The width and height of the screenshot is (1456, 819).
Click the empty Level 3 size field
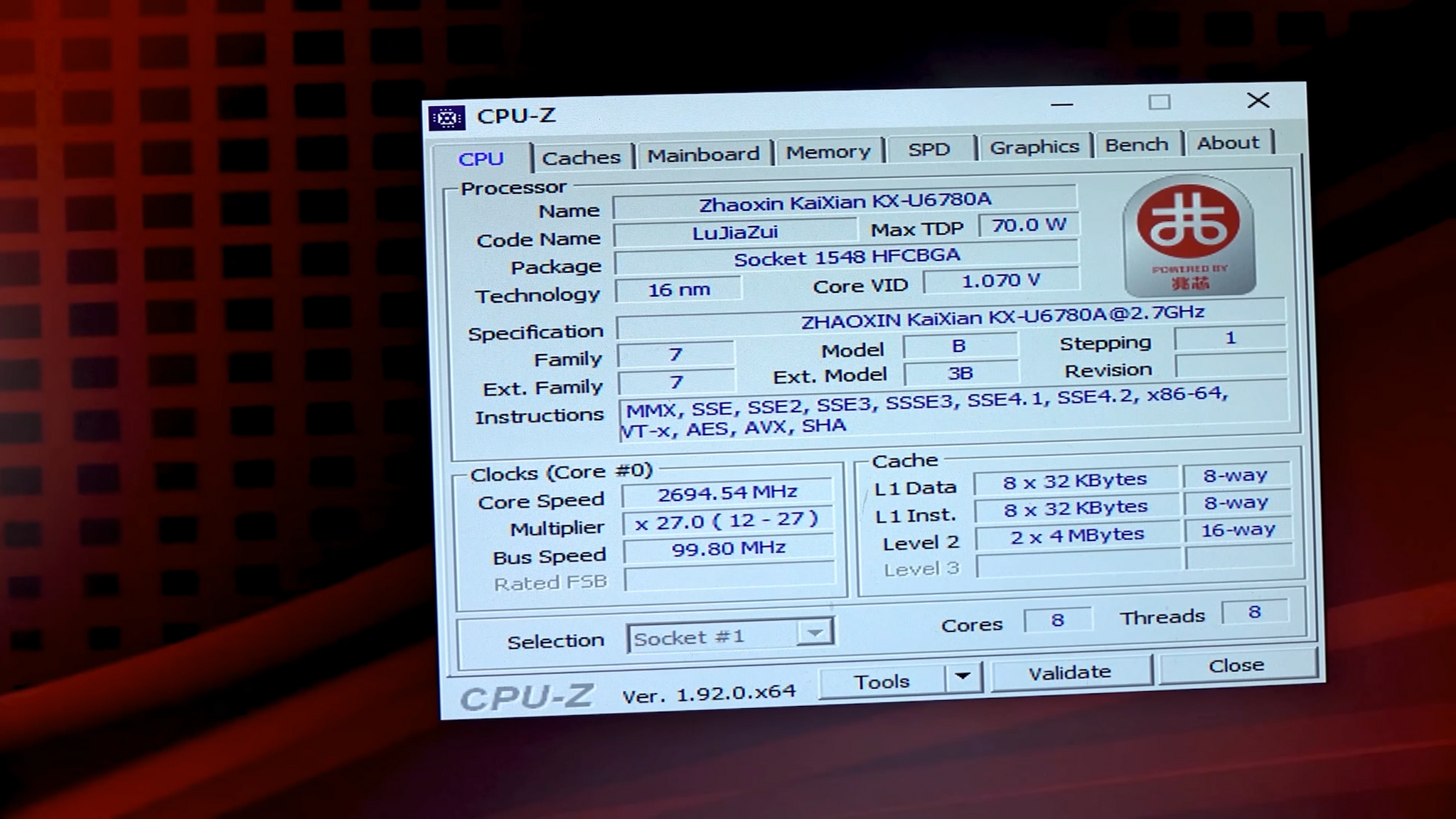click(x=1078, y=564)
